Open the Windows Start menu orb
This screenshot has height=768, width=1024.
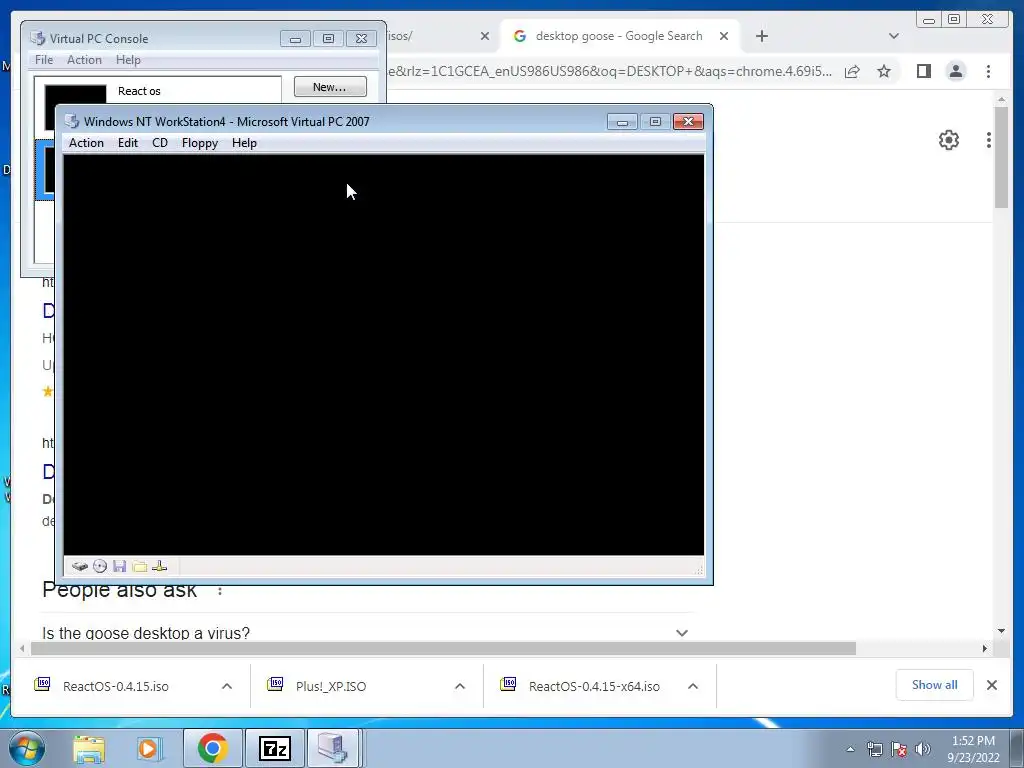click(27, 748)
